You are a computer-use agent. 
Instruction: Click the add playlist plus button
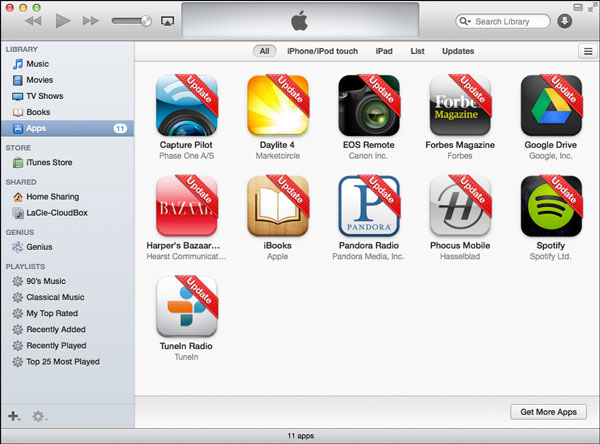(14, 416)
